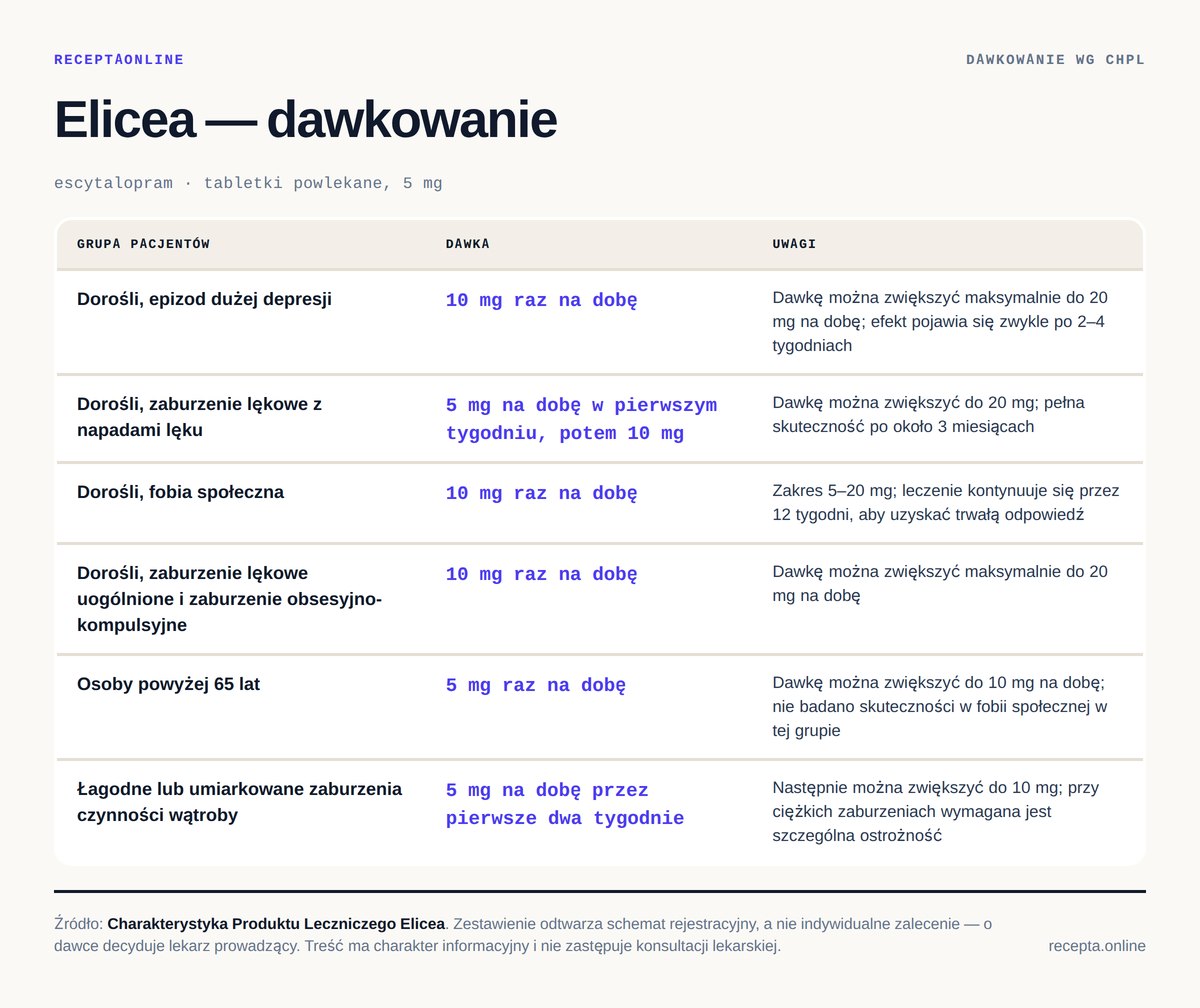Image resolution: width=1200 pixels, height=1008 pixels.
Task: Click the 'DAWKA' column header
Action: (x=467, y=244)
